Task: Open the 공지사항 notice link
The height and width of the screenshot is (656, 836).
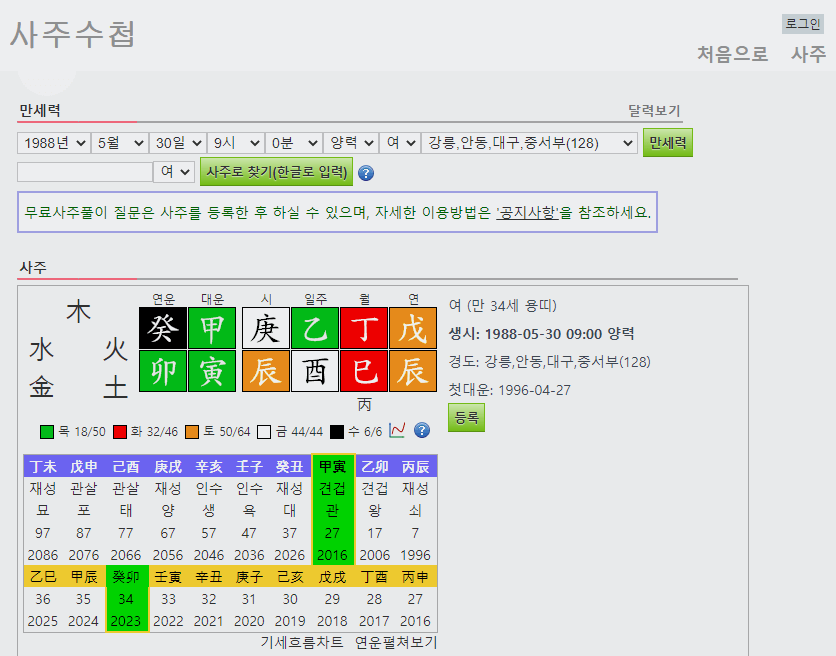Action: coord(528,210)
